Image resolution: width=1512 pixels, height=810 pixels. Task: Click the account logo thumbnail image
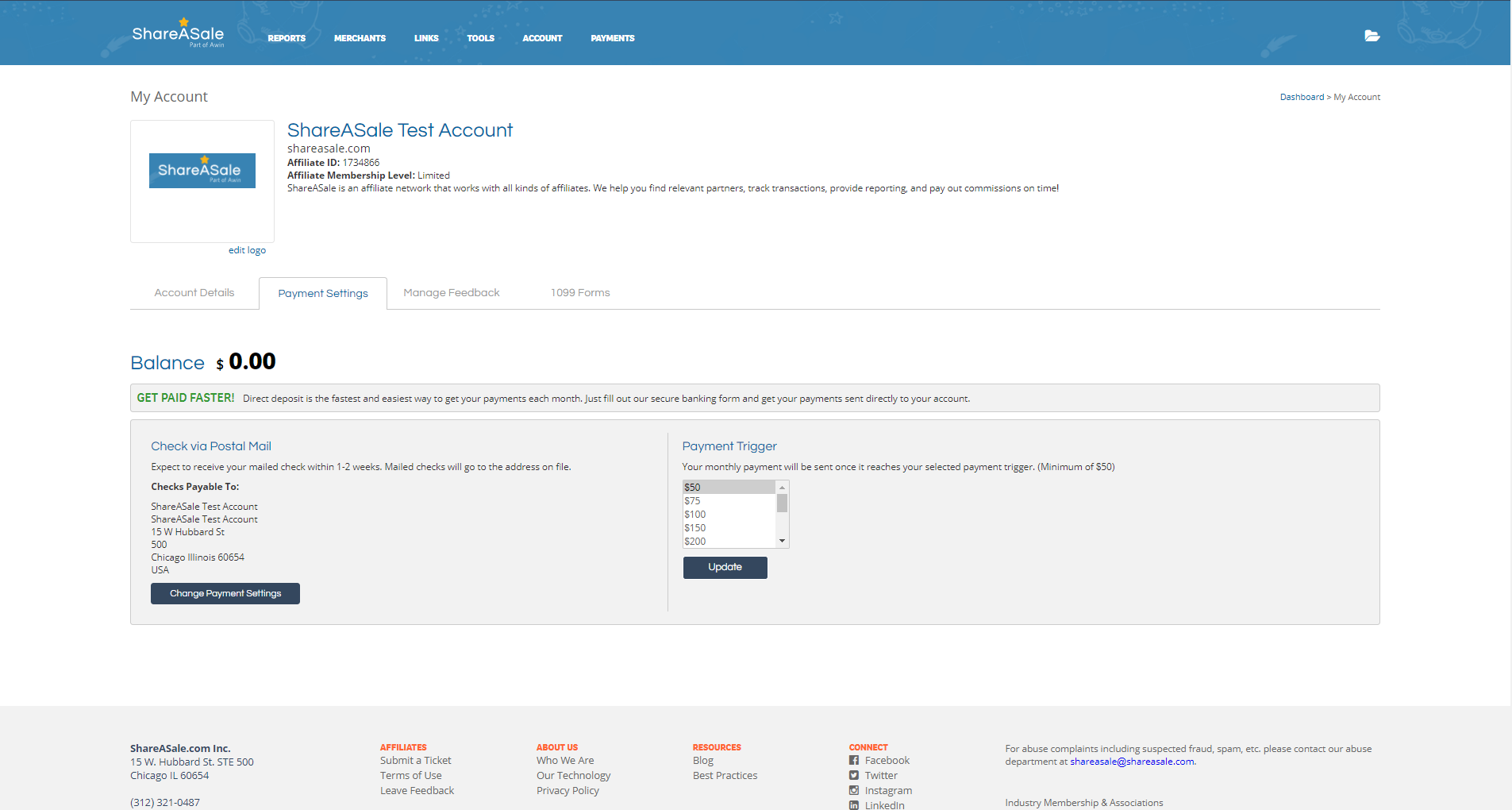pos(202,171)
